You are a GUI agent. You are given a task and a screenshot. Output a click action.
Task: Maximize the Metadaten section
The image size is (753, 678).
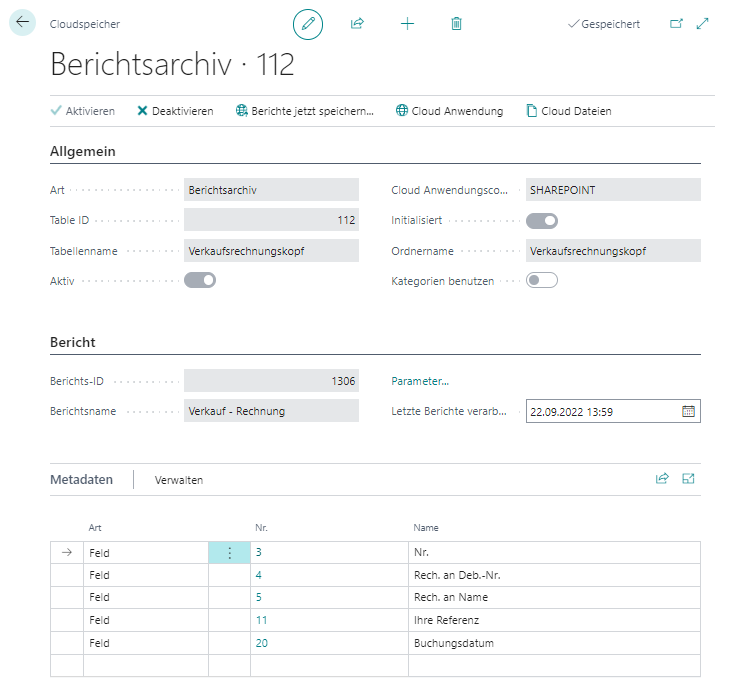(688, 479)
